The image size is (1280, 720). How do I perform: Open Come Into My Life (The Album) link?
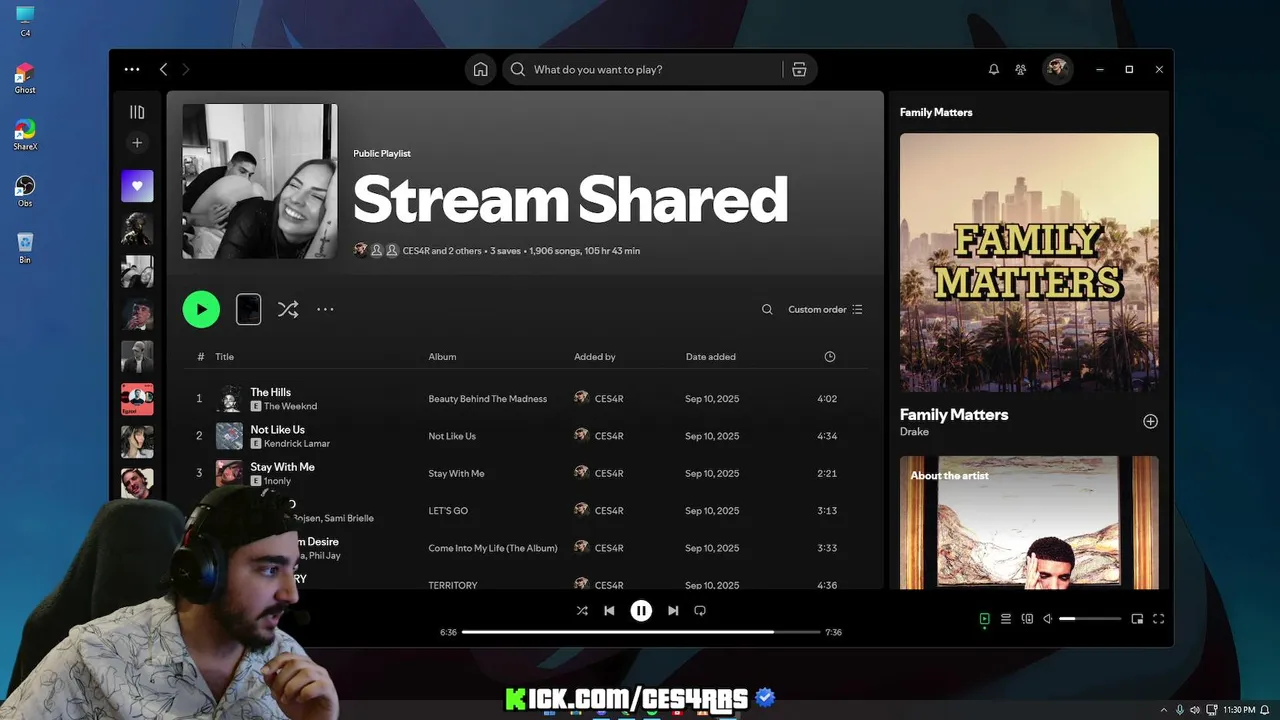click(x=493, y=548)
